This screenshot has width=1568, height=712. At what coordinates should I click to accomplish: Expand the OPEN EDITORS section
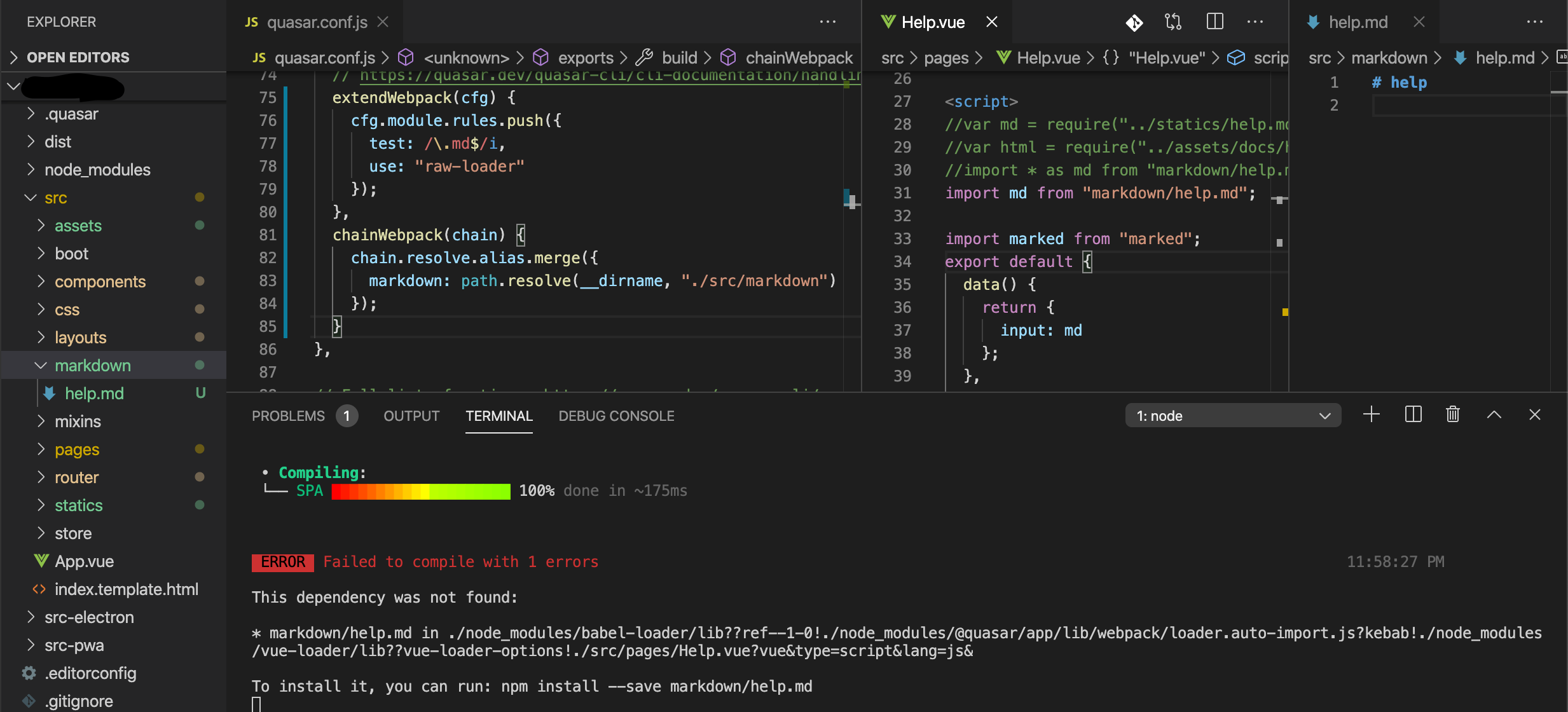click(x=78, y=57)
